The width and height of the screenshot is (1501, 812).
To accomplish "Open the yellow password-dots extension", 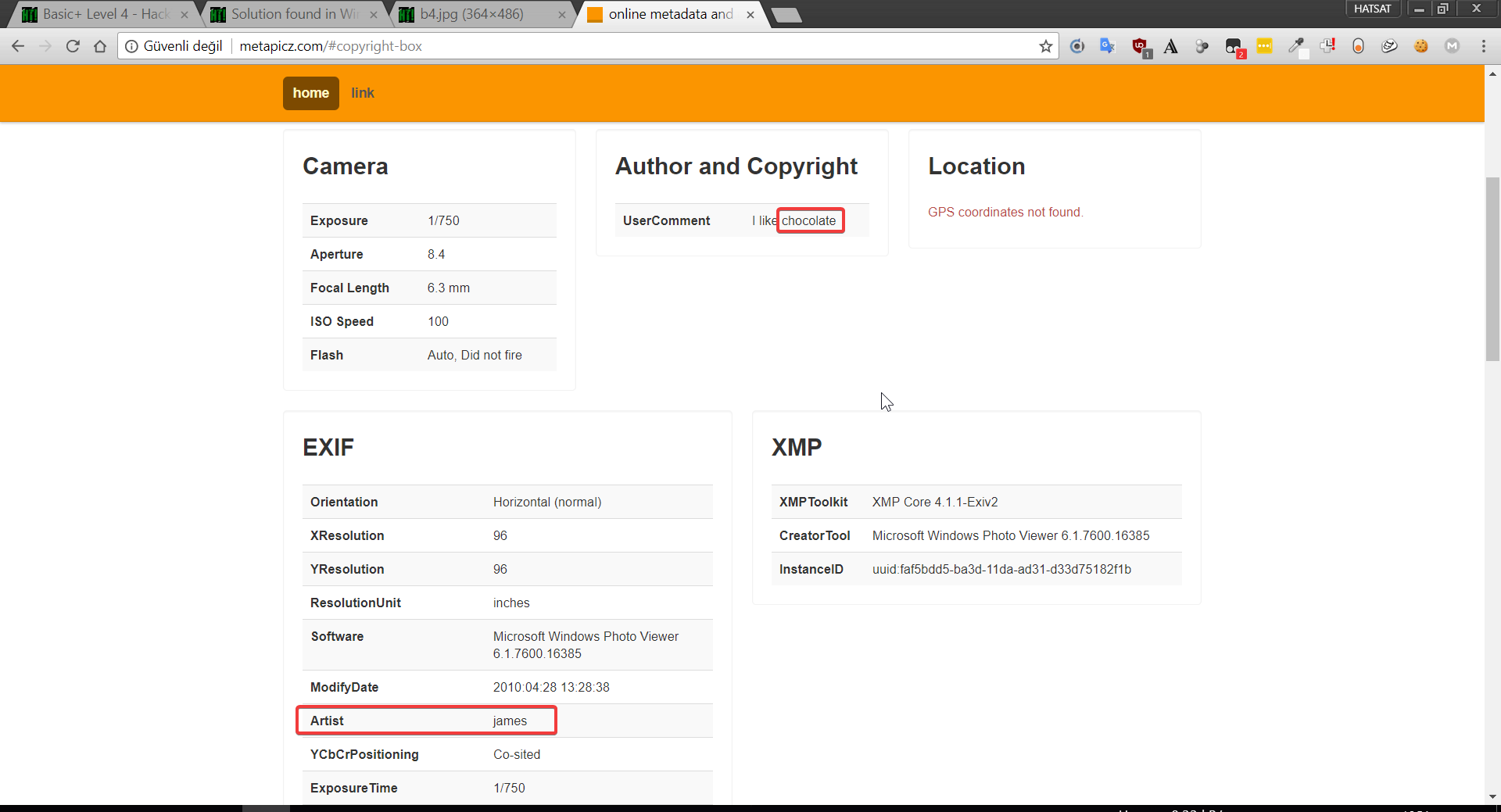I will click(x=1264, y=46).
